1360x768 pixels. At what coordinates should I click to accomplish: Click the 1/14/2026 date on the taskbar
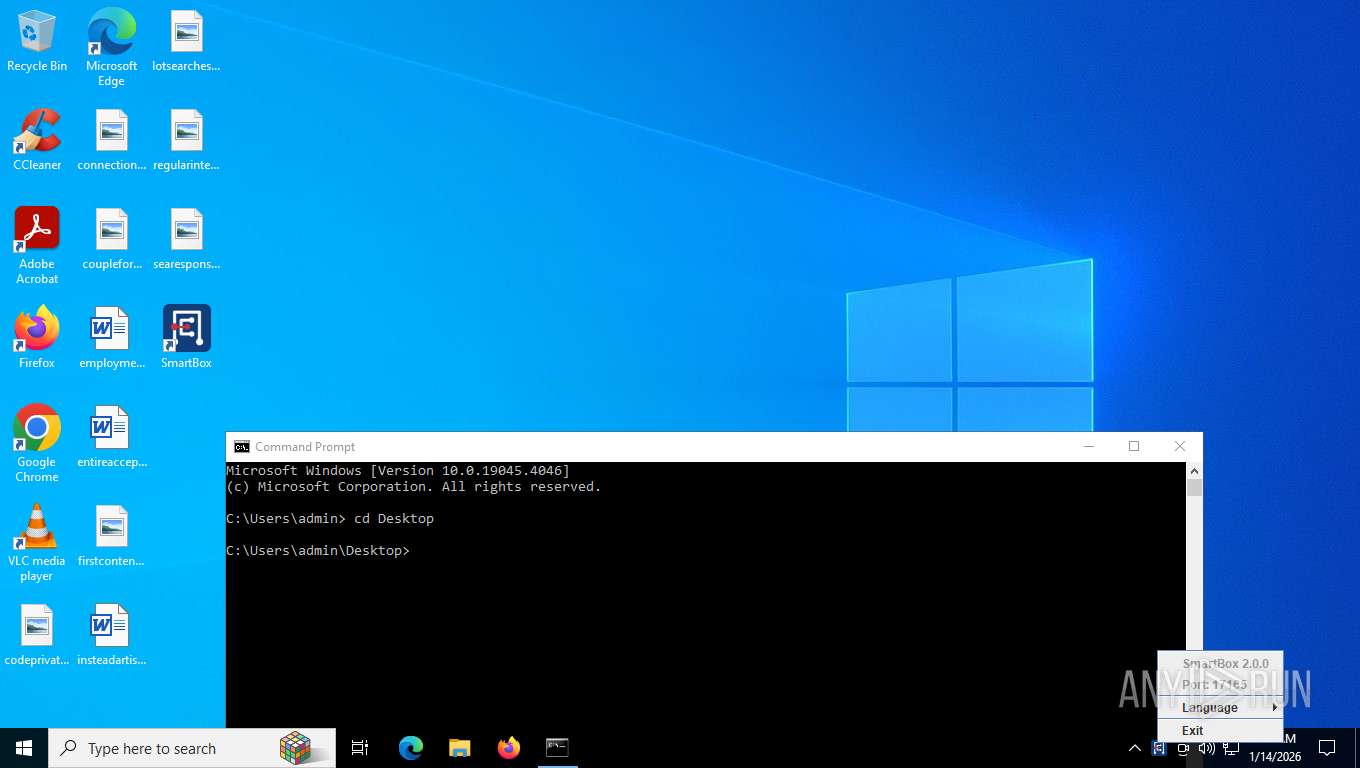(1275, 757)
